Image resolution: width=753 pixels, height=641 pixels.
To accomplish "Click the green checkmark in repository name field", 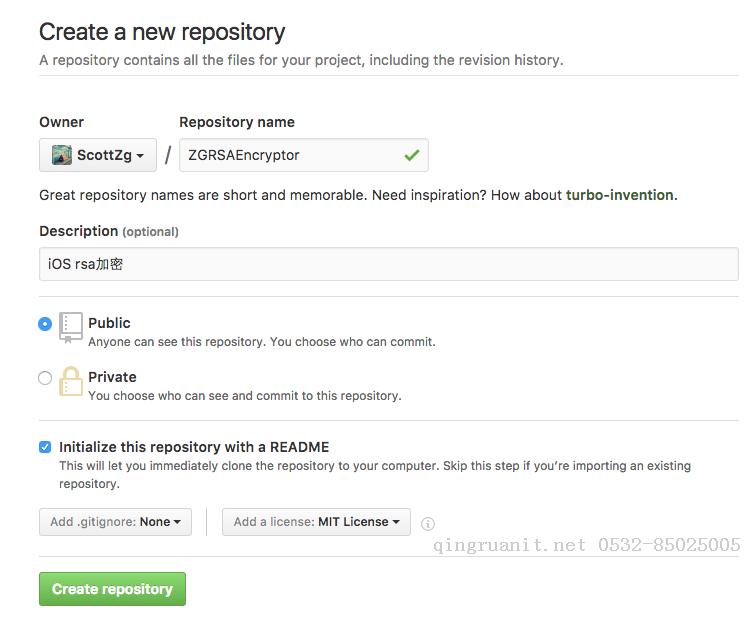I will 411,155.
